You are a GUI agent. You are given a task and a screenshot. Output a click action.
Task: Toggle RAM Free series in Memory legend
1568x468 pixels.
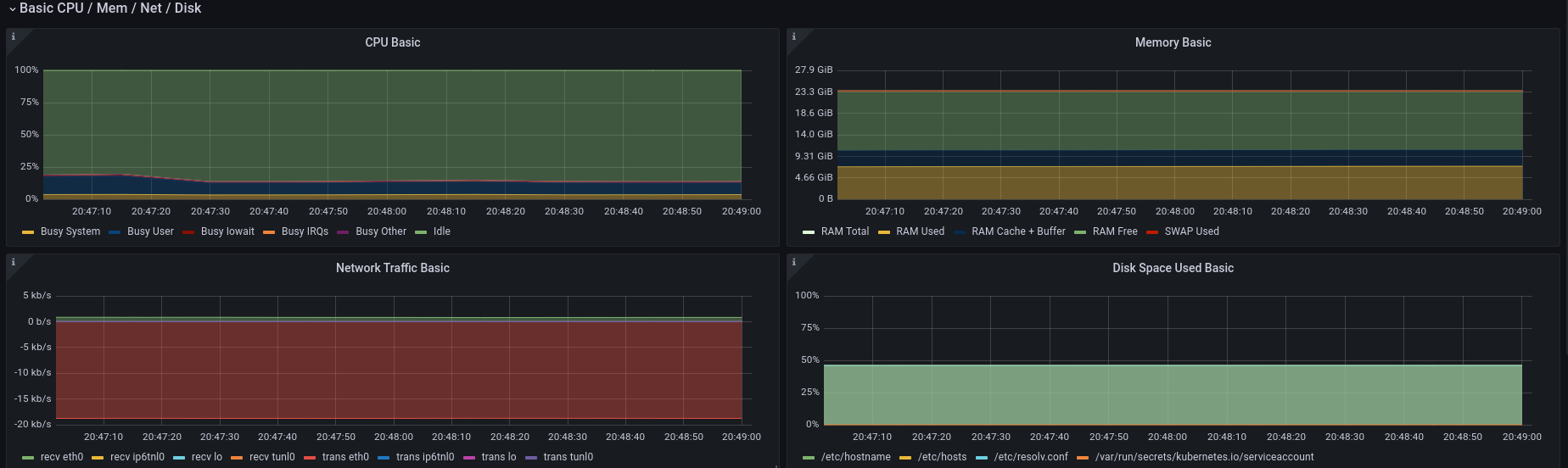coord(1114,231)
